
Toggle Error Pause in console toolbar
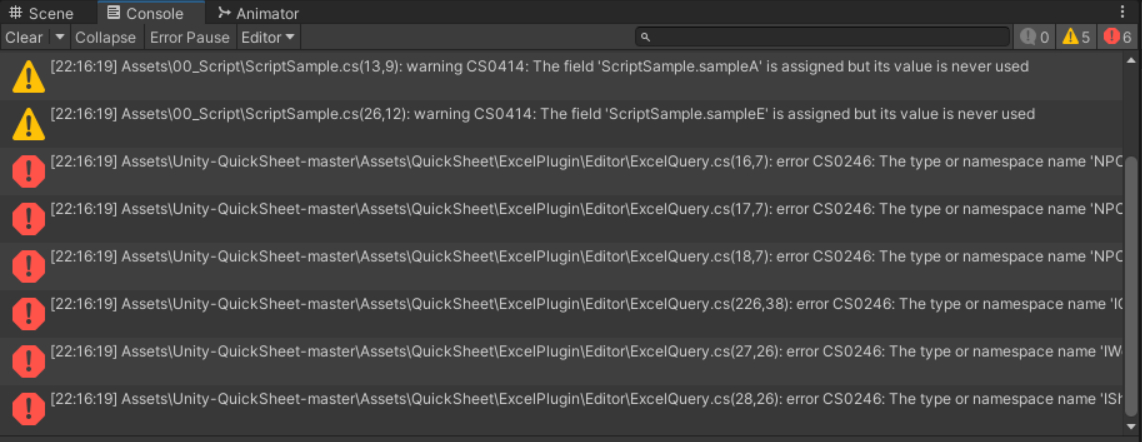[x=189, y=37]
